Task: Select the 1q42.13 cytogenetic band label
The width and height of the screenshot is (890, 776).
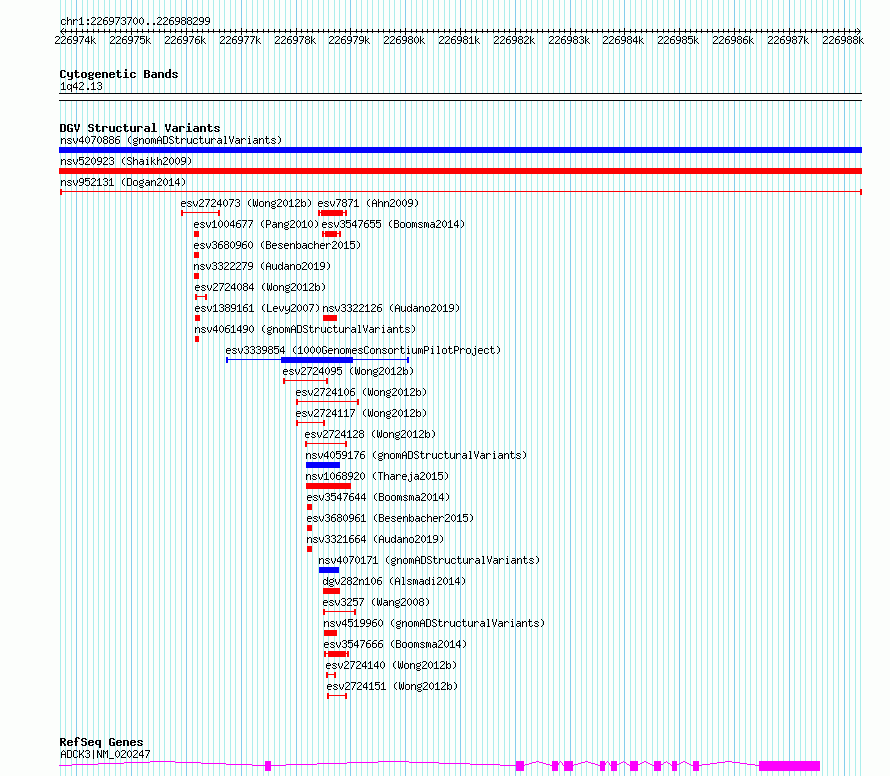Action: (x=81, y=86)
